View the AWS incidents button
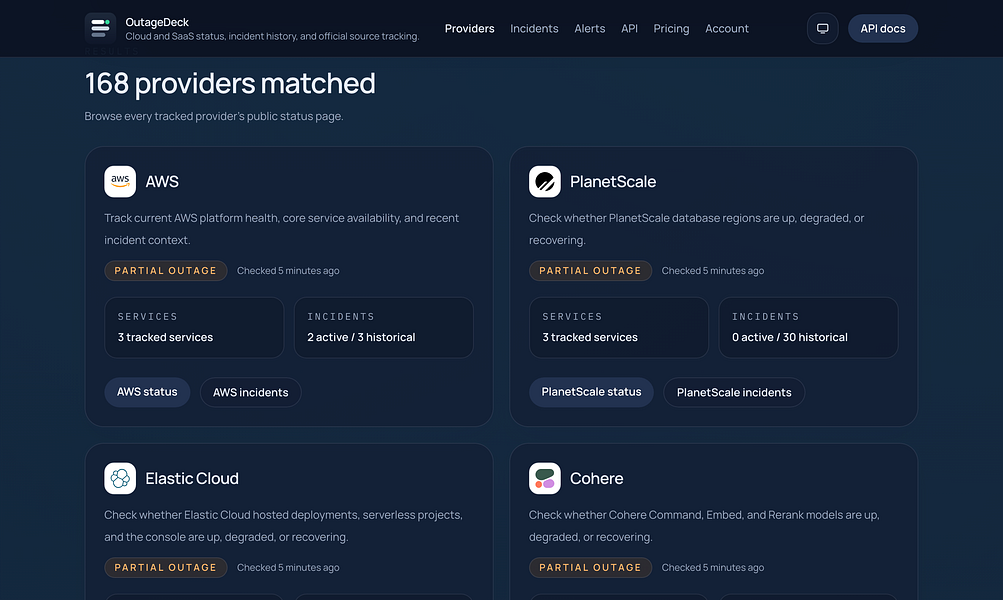This screenshot has width=1003, height=600. [251, 392]
